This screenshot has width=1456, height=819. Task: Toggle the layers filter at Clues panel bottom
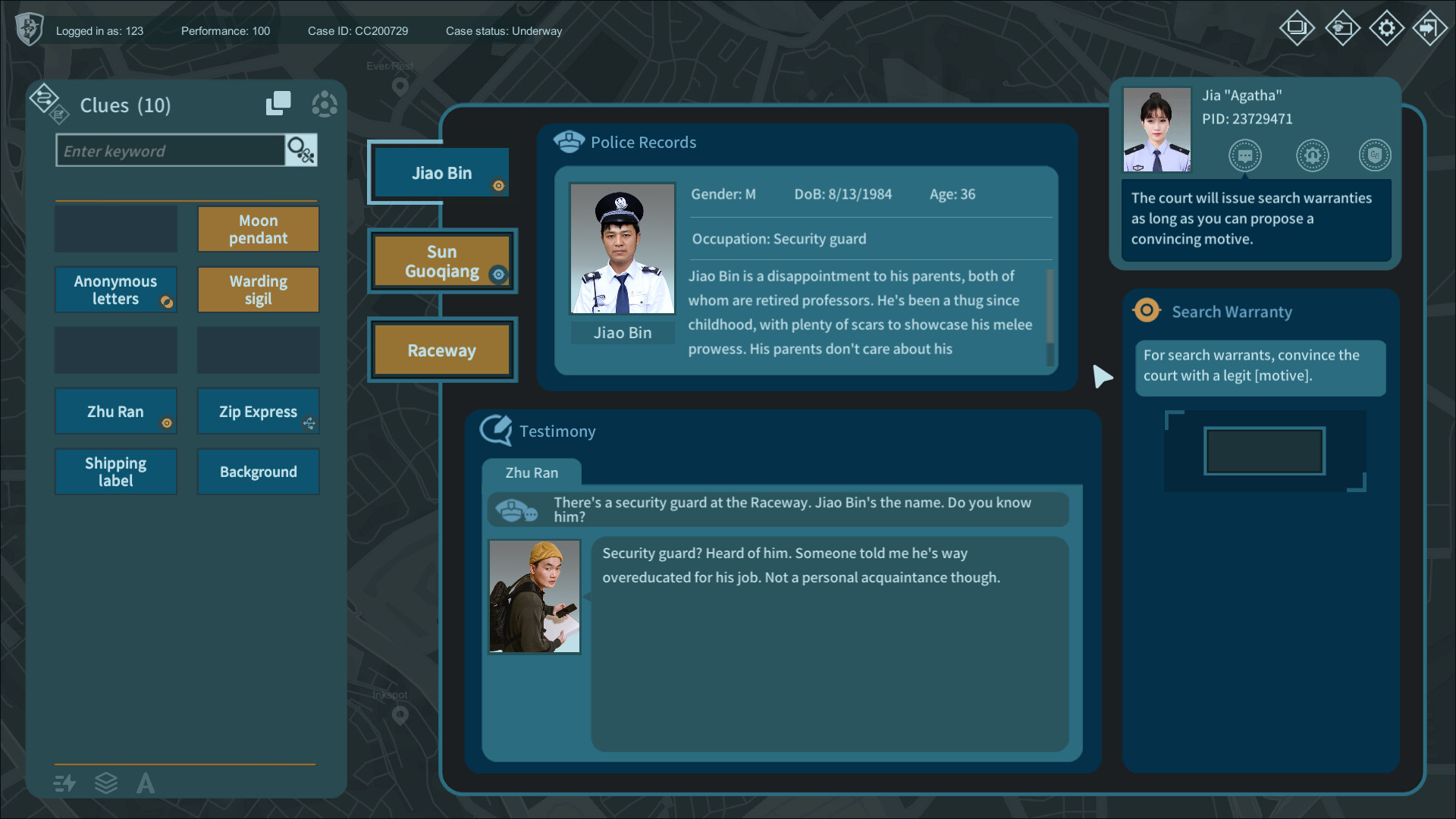[x=106, y=783]
